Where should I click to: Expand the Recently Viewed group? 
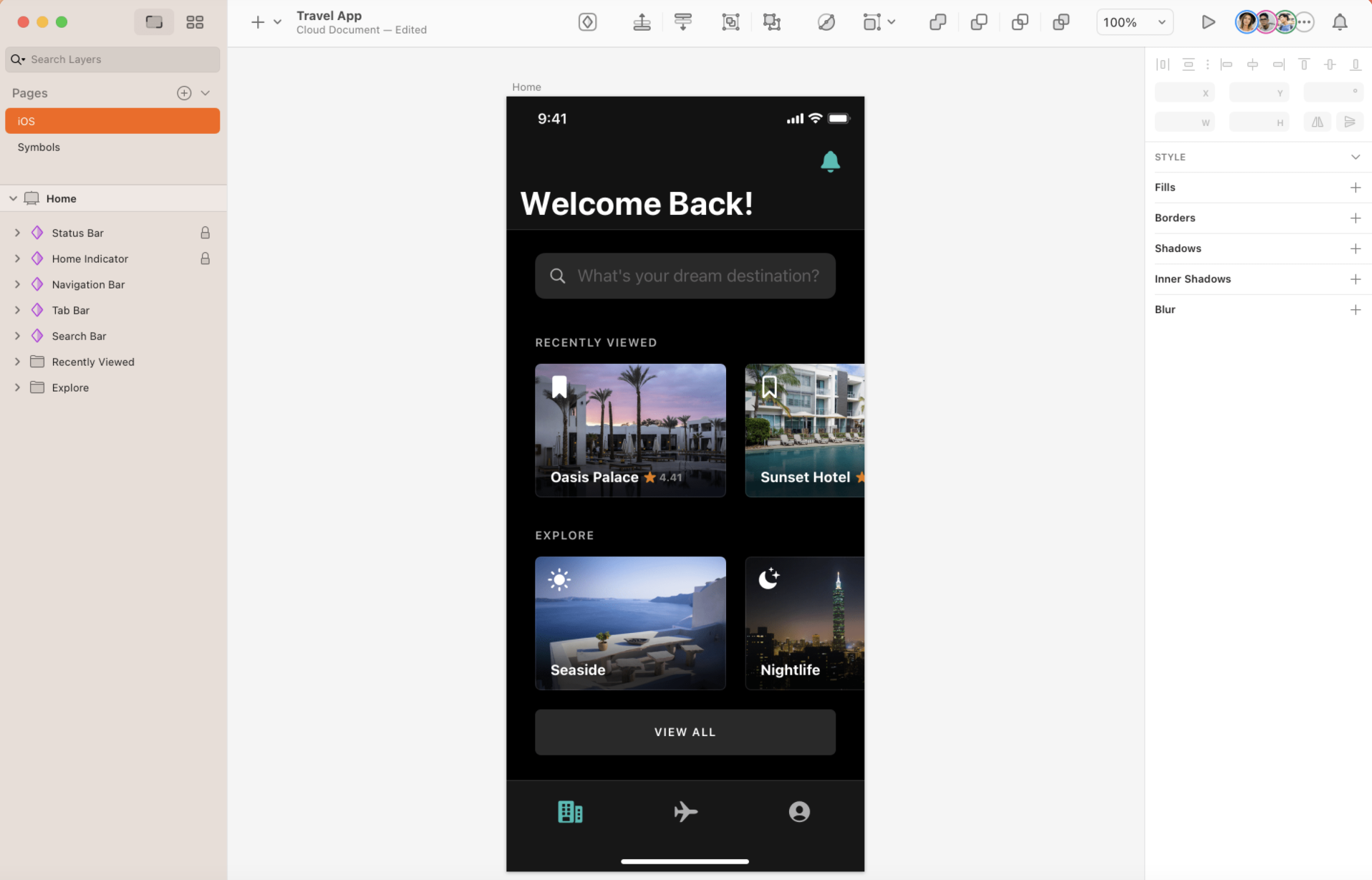click(x=17, y=362)
